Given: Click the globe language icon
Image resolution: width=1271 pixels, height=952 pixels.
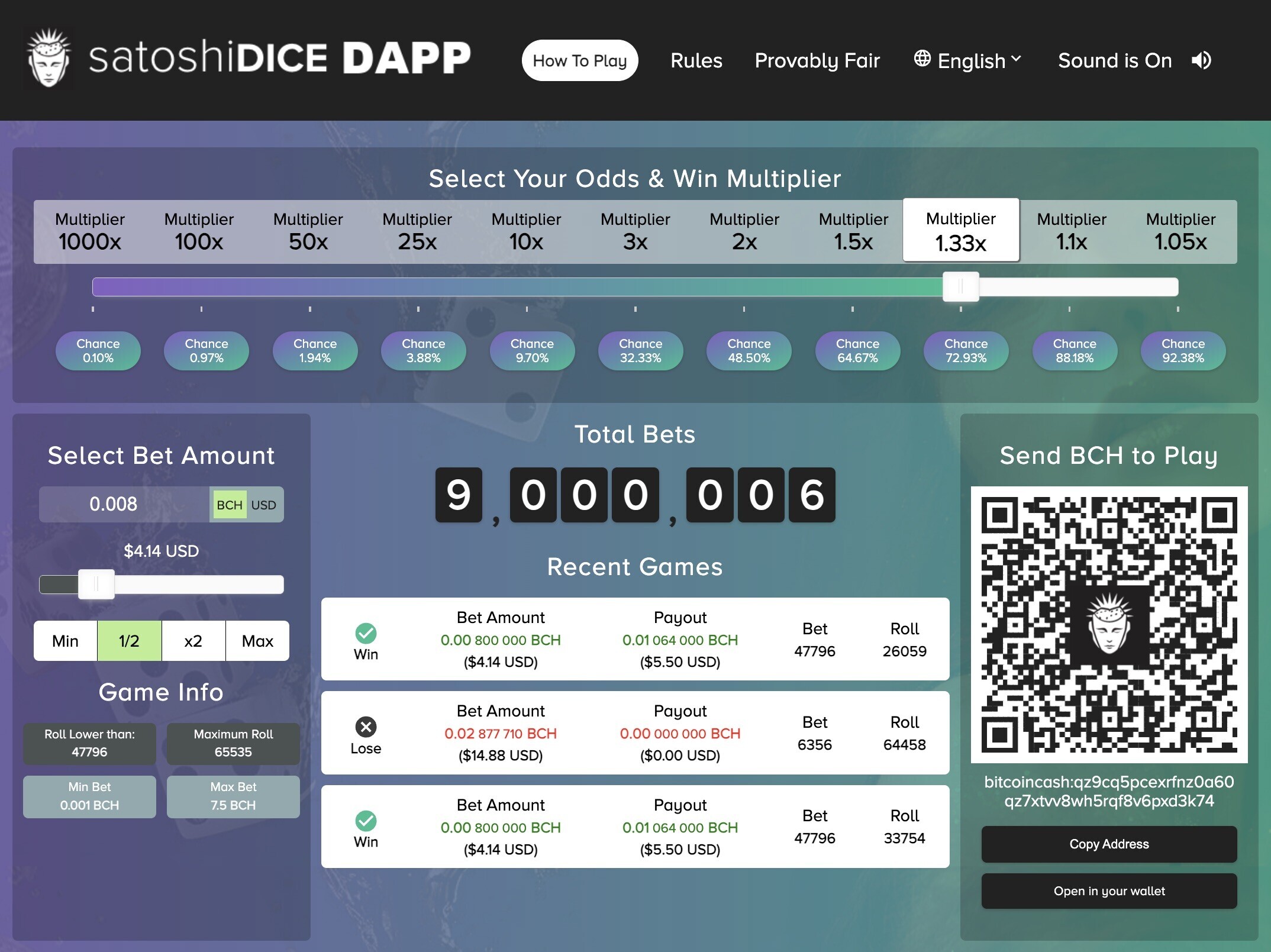Looking at the screenshot, I should tap(922, 59).
